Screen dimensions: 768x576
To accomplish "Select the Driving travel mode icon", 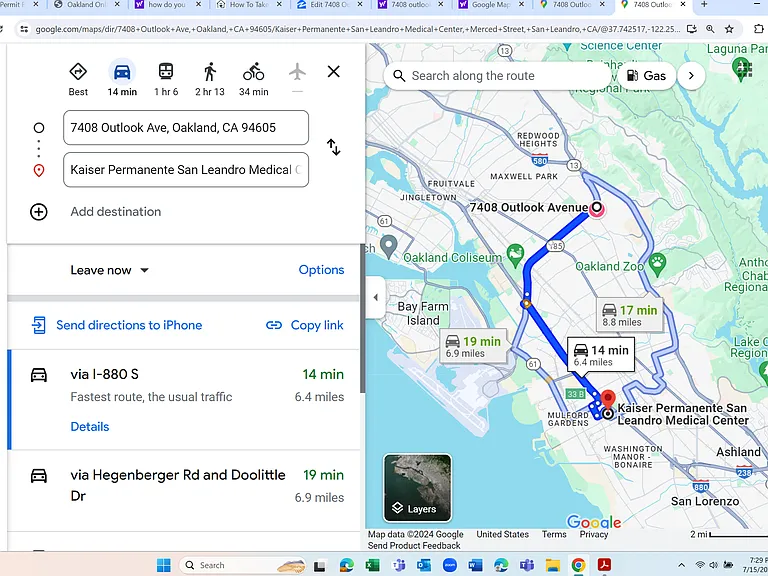I will pos(122,72).
